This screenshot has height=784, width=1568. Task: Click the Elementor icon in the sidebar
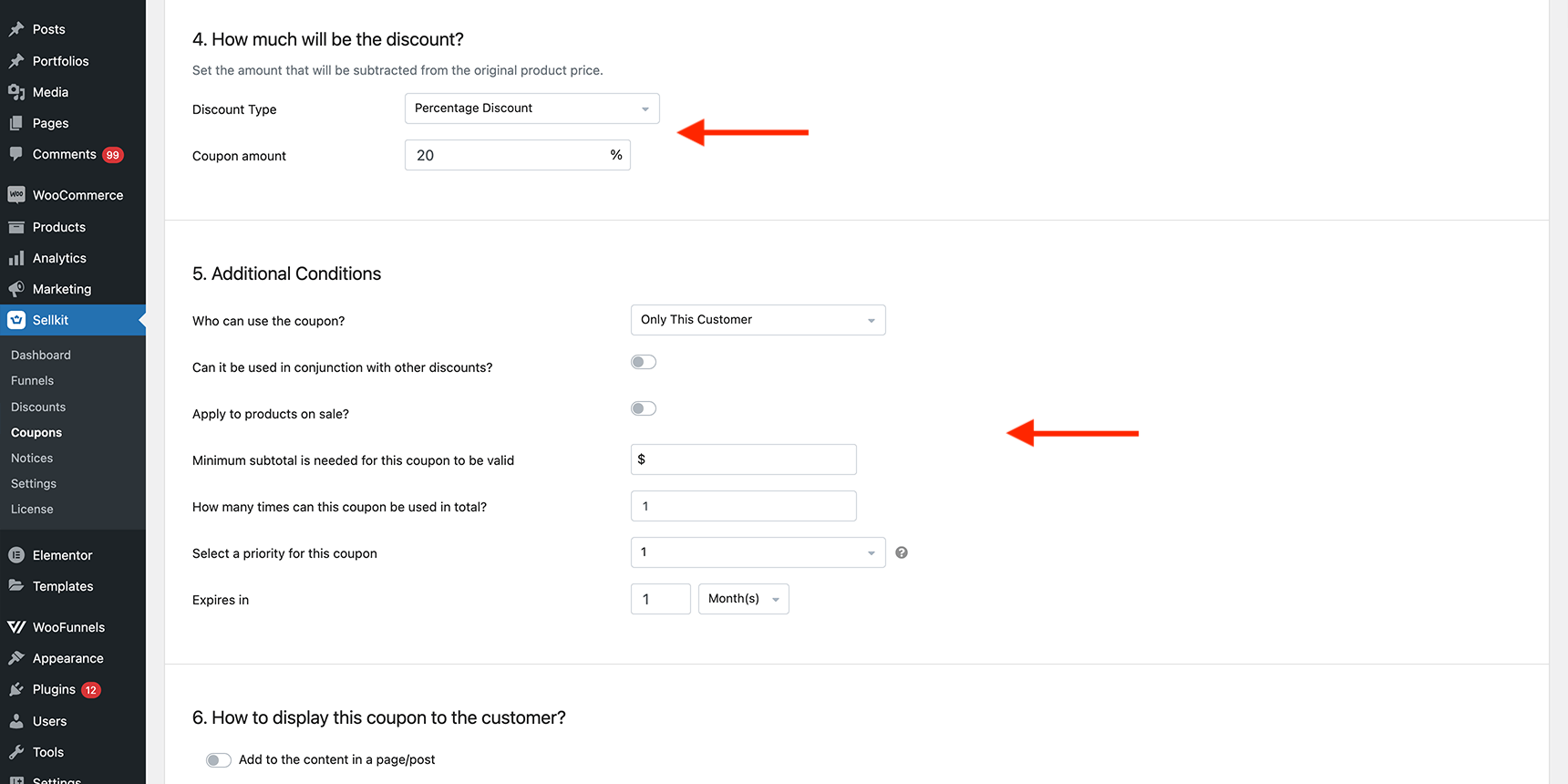(x=16, y=555)
